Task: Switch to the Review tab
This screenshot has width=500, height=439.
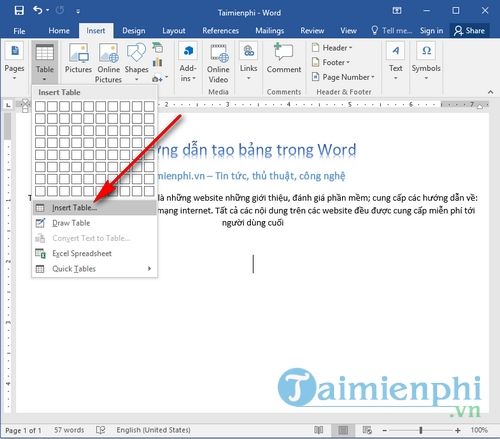Action: point(312,31)
